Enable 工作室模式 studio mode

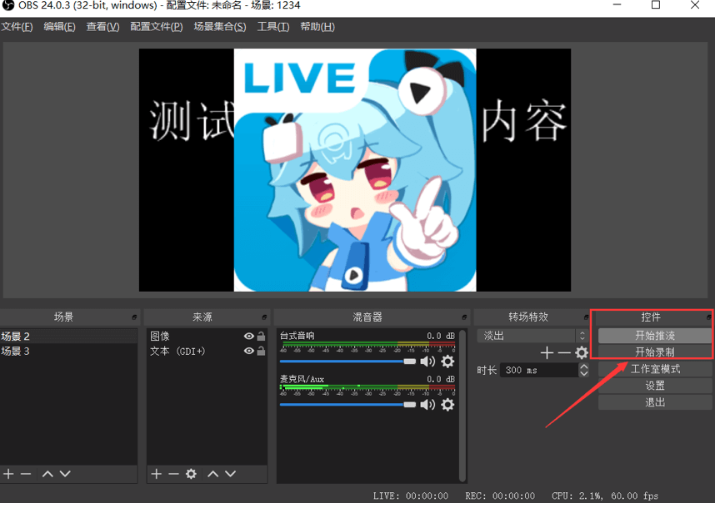click(x=655, y=369)
